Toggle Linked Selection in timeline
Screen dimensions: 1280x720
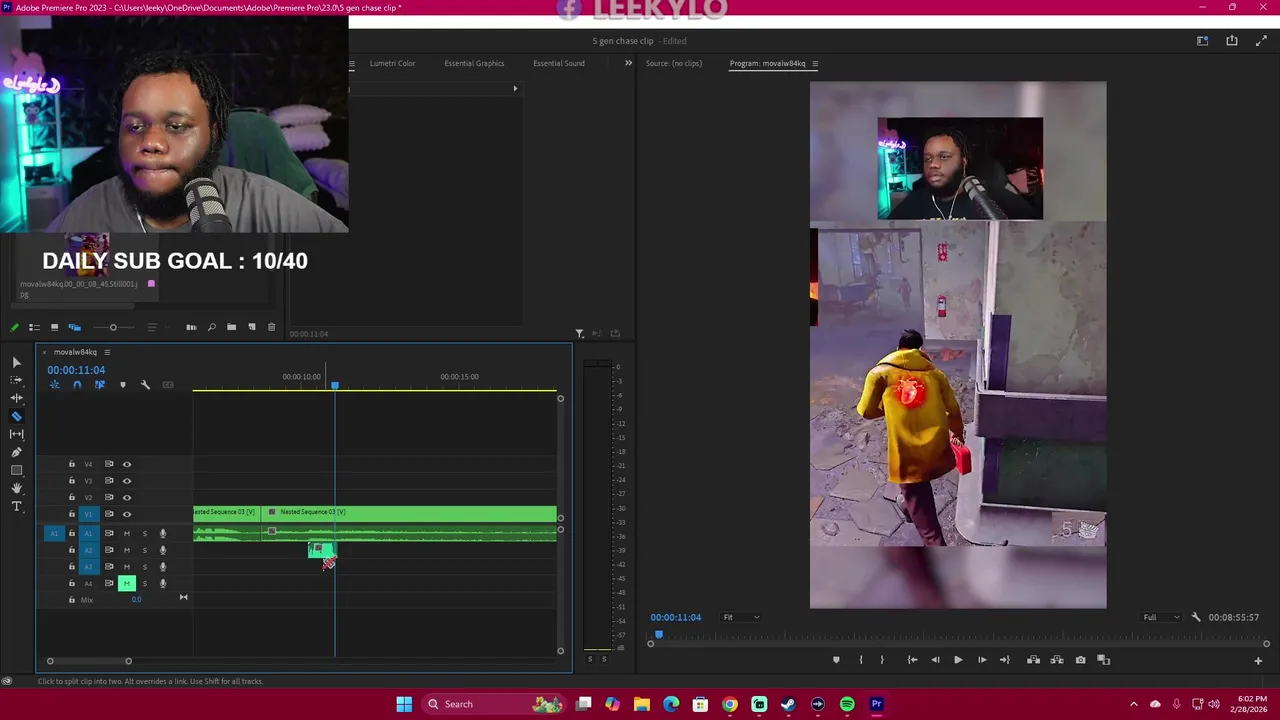pos(99,385)
